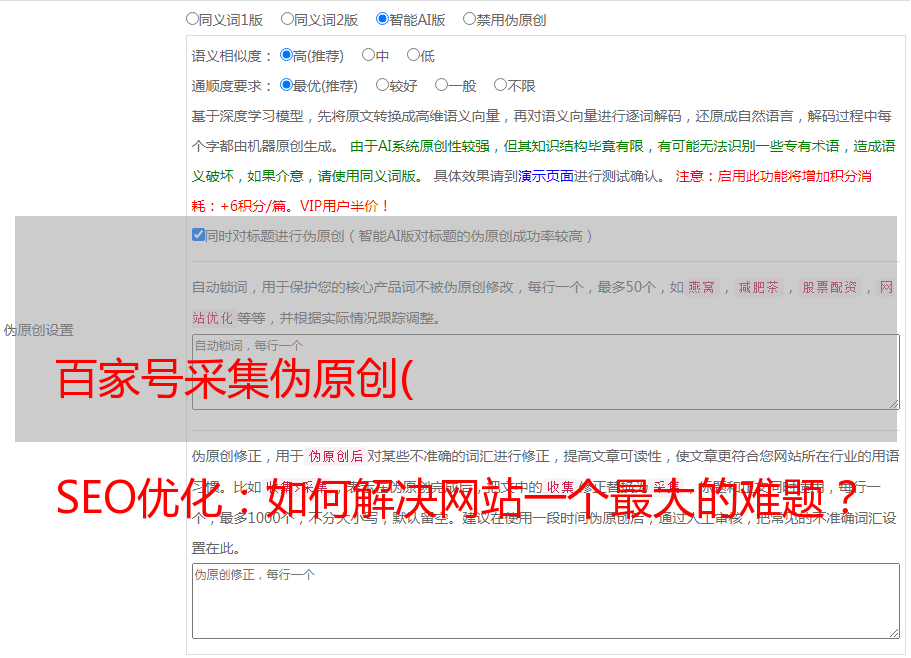Click the 伪原创设置 label
The height and width of the screenshot is (658, 911).
point(38,330)
